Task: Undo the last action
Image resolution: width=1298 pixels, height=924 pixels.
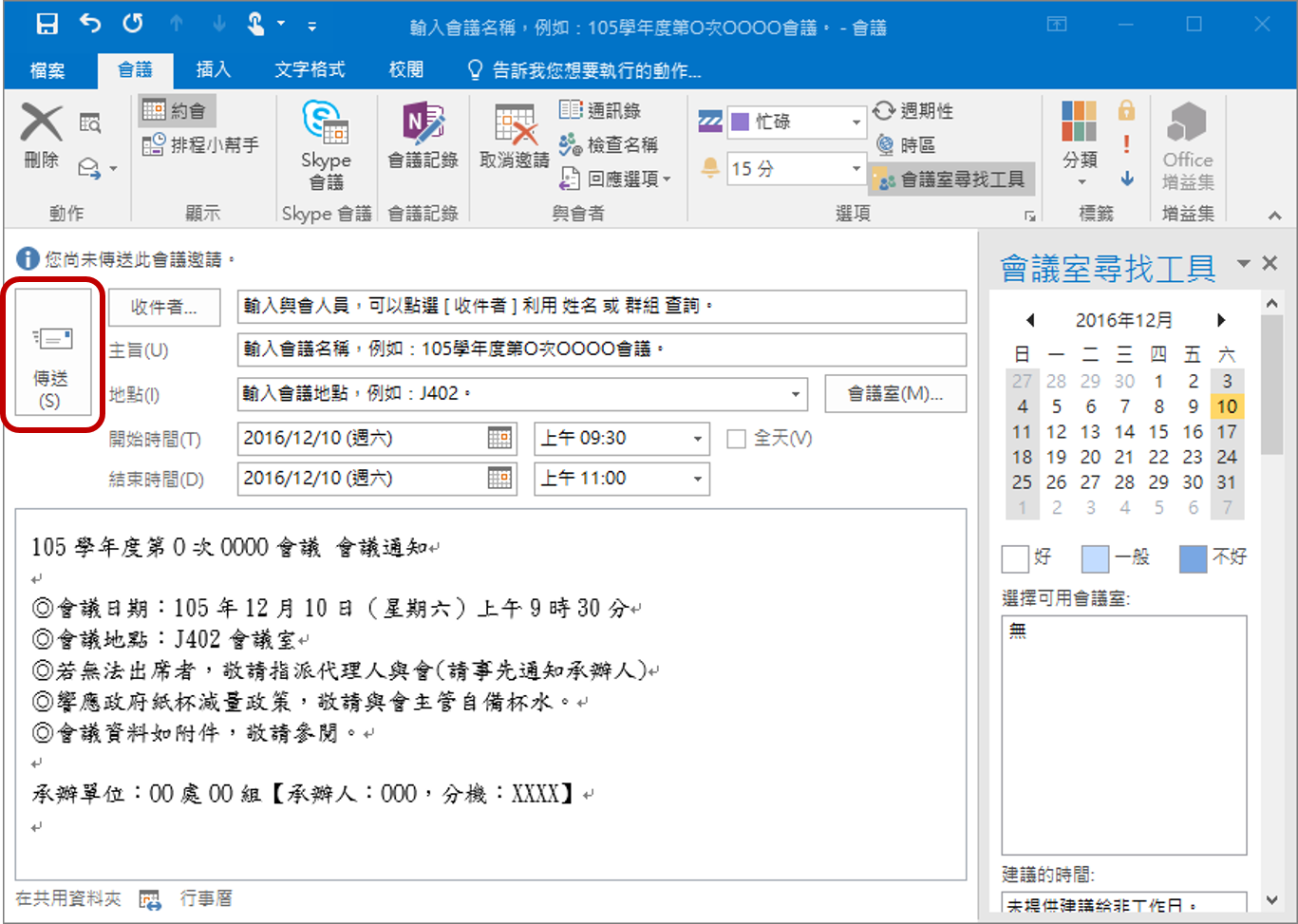Action: coord(90,24)
